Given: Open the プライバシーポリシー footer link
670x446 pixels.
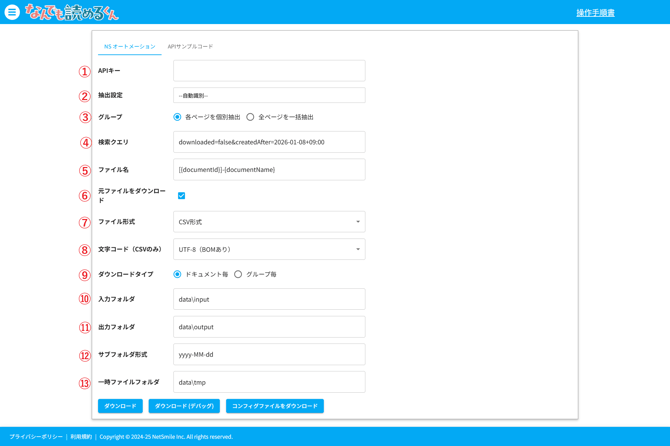Looking at the screenshot, I should 36,437.
